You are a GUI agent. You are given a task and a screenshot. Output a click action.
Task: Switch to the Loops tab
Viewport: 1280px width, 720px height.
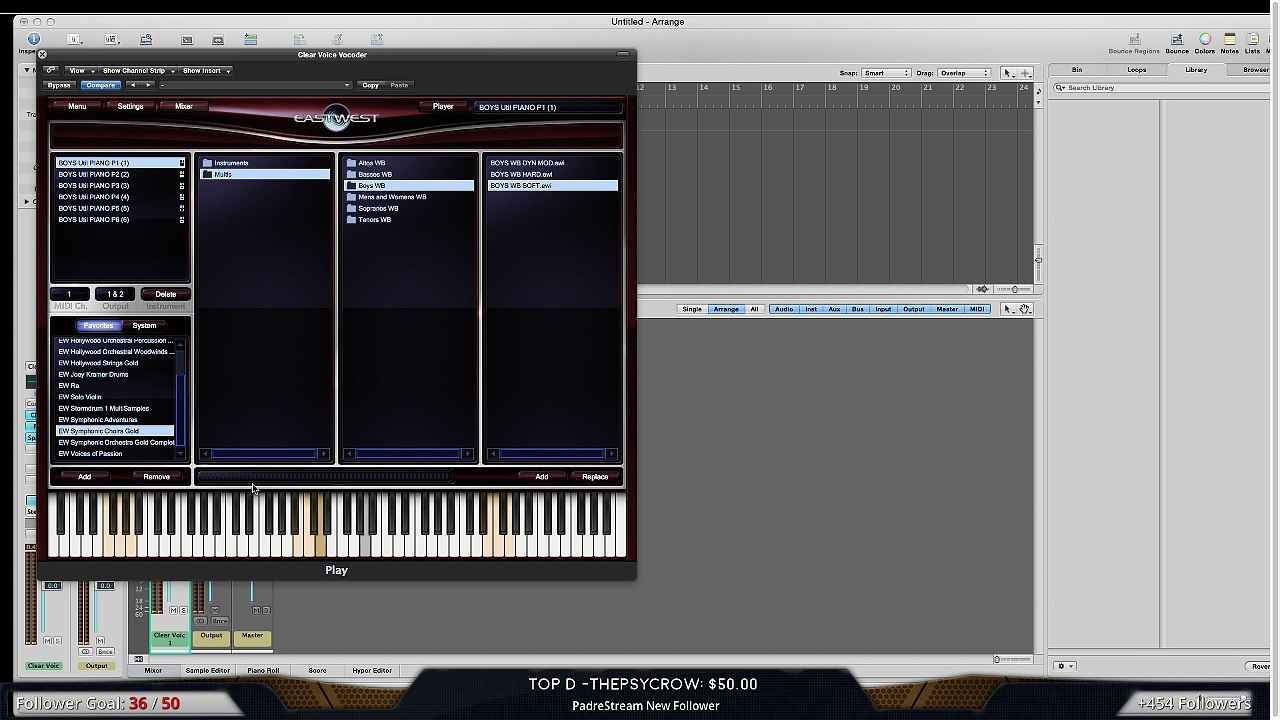1137,70
